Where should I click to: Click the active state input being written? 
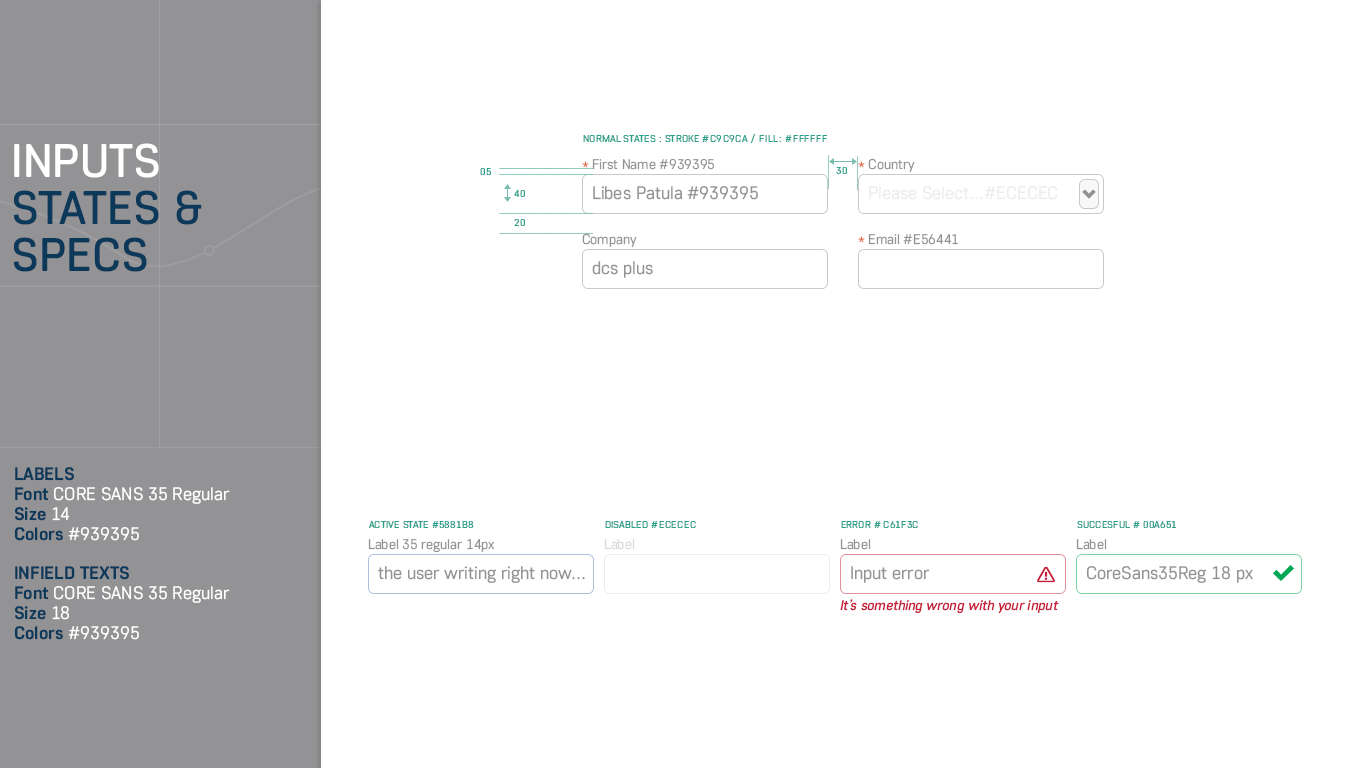click(x=480, y=574)
